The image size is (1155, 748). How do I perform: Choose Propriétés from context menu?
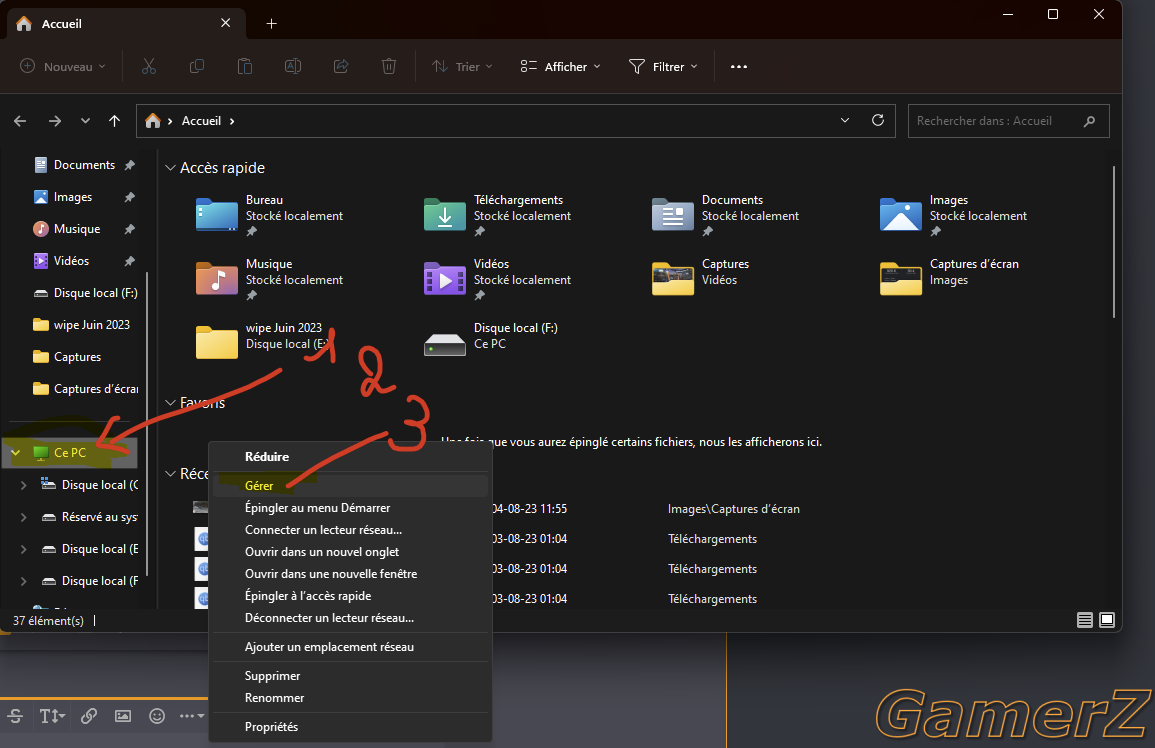coord(351,727)
